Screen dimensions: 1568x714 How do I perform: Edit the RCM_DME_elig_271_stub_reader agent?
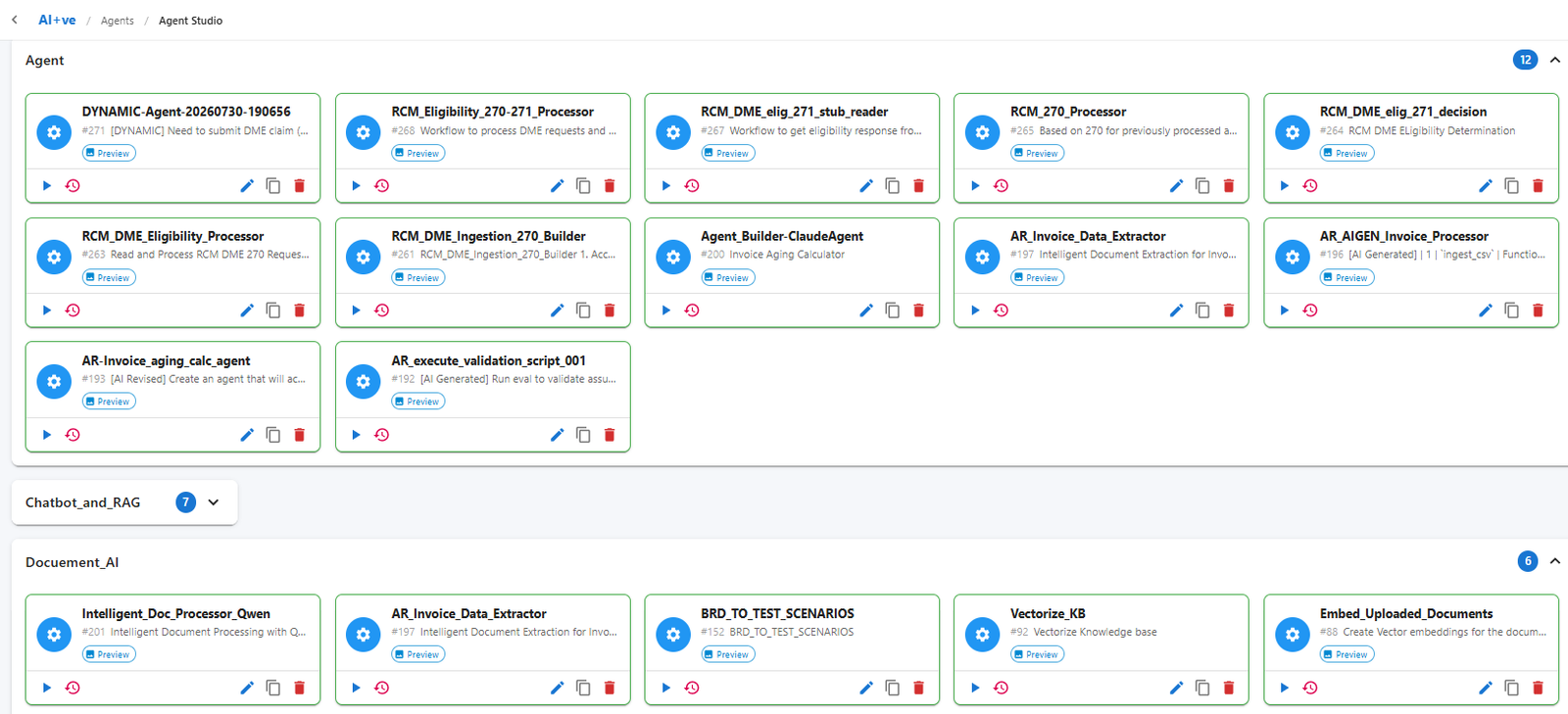[x=866, y=186]
